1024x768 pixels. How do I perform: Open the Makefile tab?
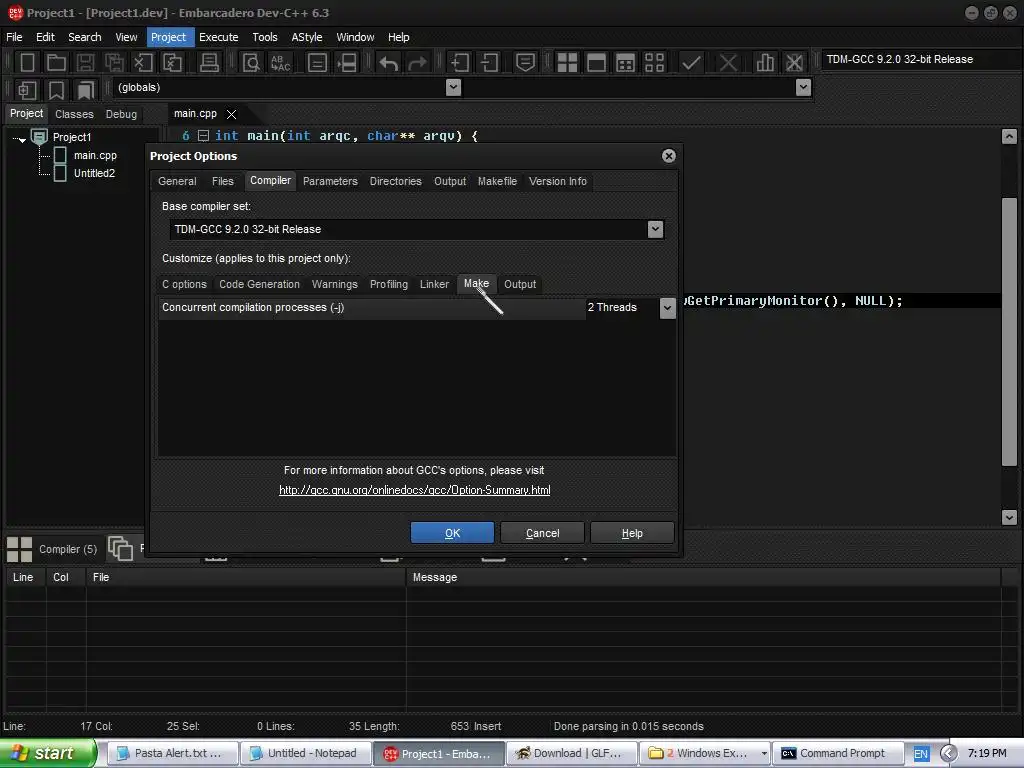coord(497,182)
